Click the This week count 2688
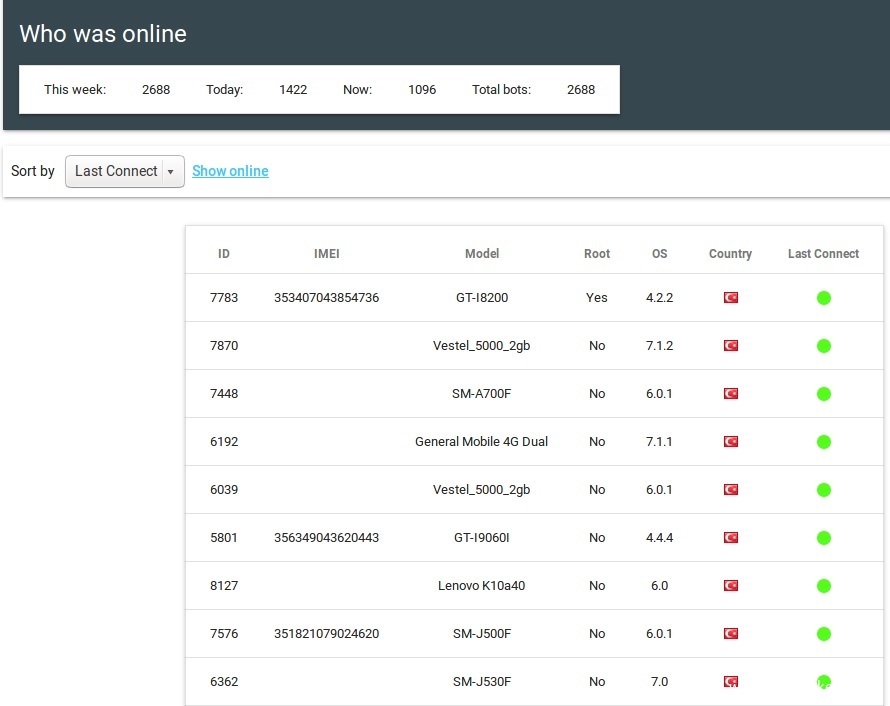 tap(156, 90)
